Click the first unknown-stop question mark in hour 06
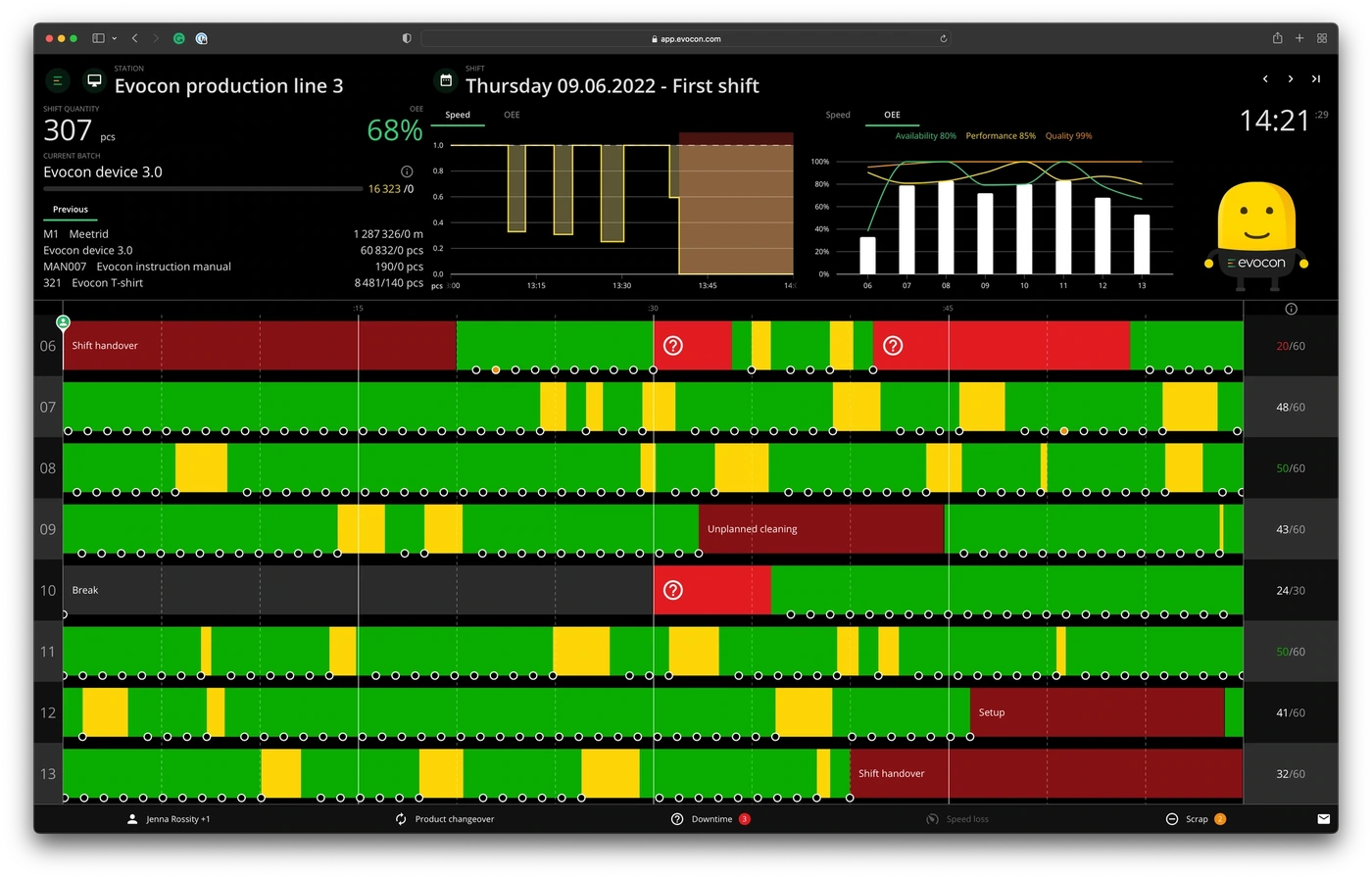 coord(672,345)
